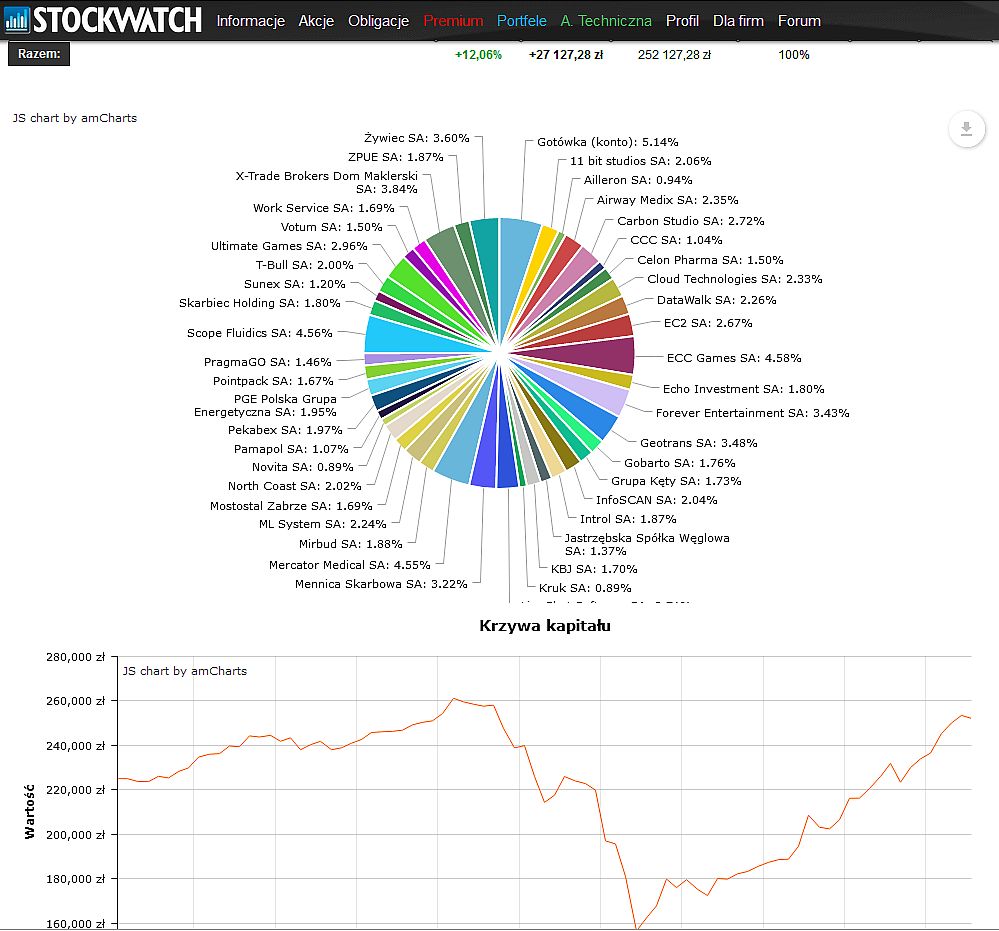
Task: Click the Celon Pharma SA: 1.50% label
Action: coord(710,260)
